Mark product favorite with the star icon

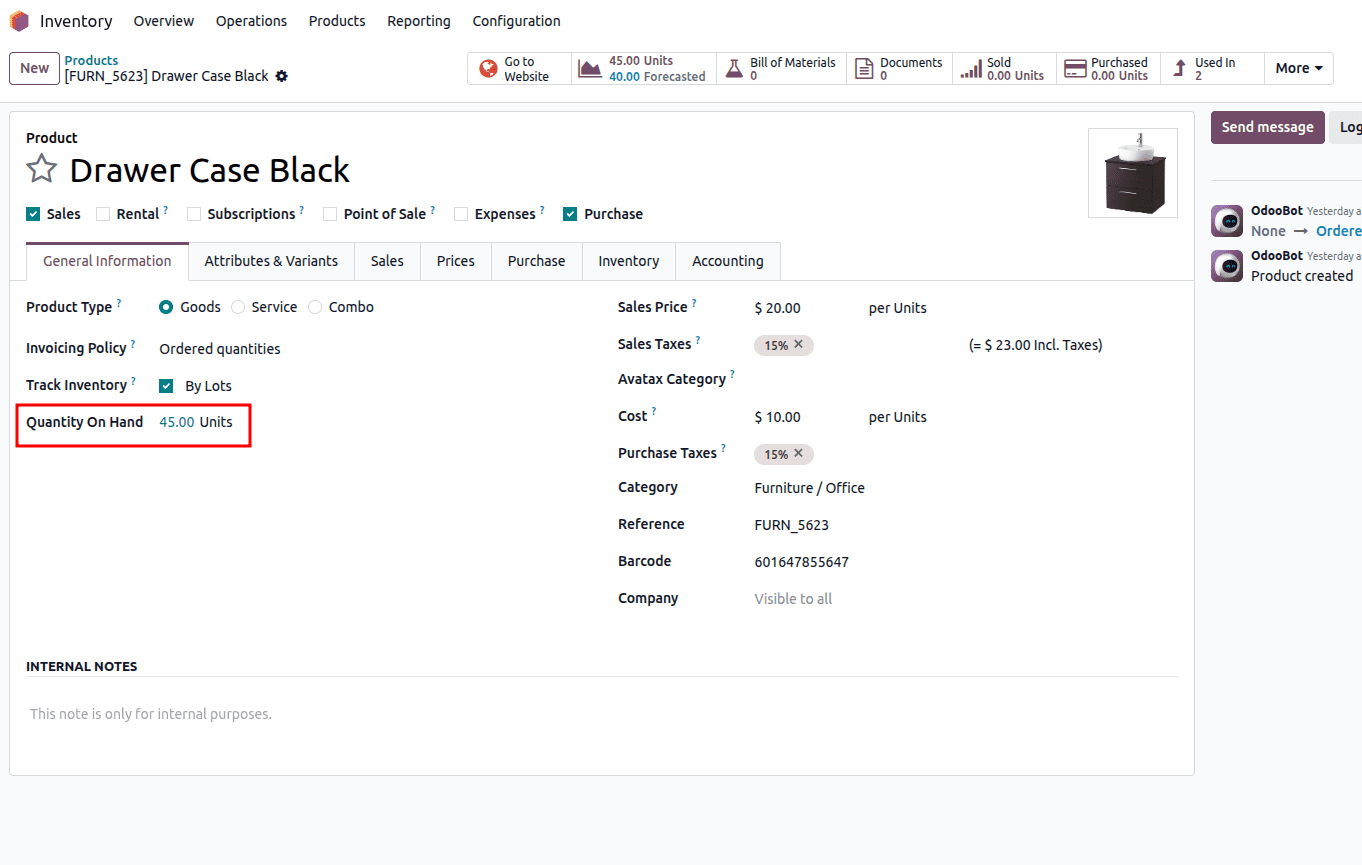tap(41, 169)
